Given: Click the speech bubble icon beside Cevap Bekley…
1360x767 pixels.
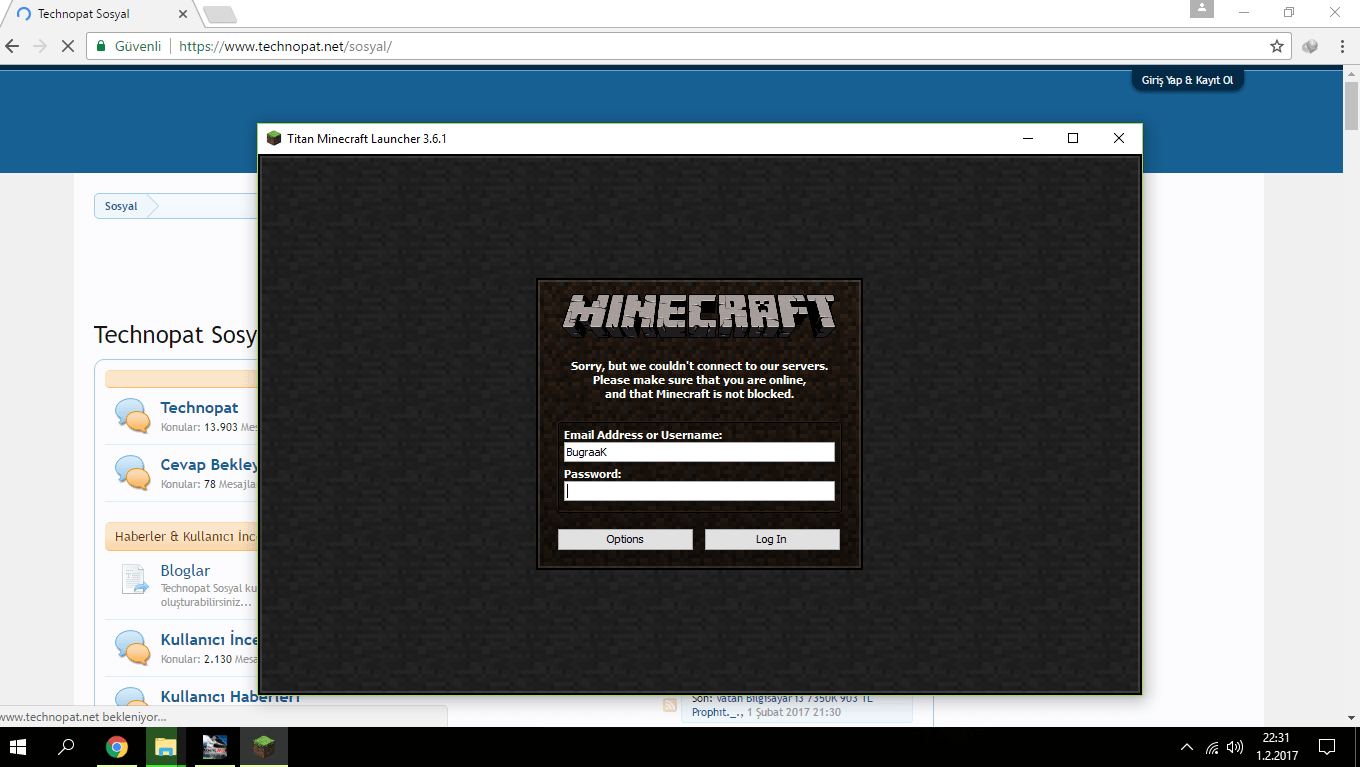Looking at the screenshot, I should (x=132, y=471).
